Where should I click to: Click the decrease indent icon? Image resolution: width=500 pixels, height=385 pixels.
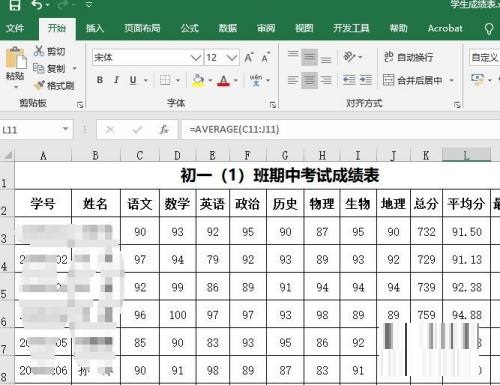(349, 80)
